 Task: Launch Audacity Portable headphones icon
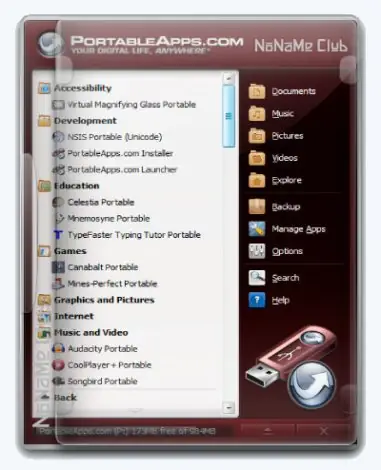click(58, 349)
